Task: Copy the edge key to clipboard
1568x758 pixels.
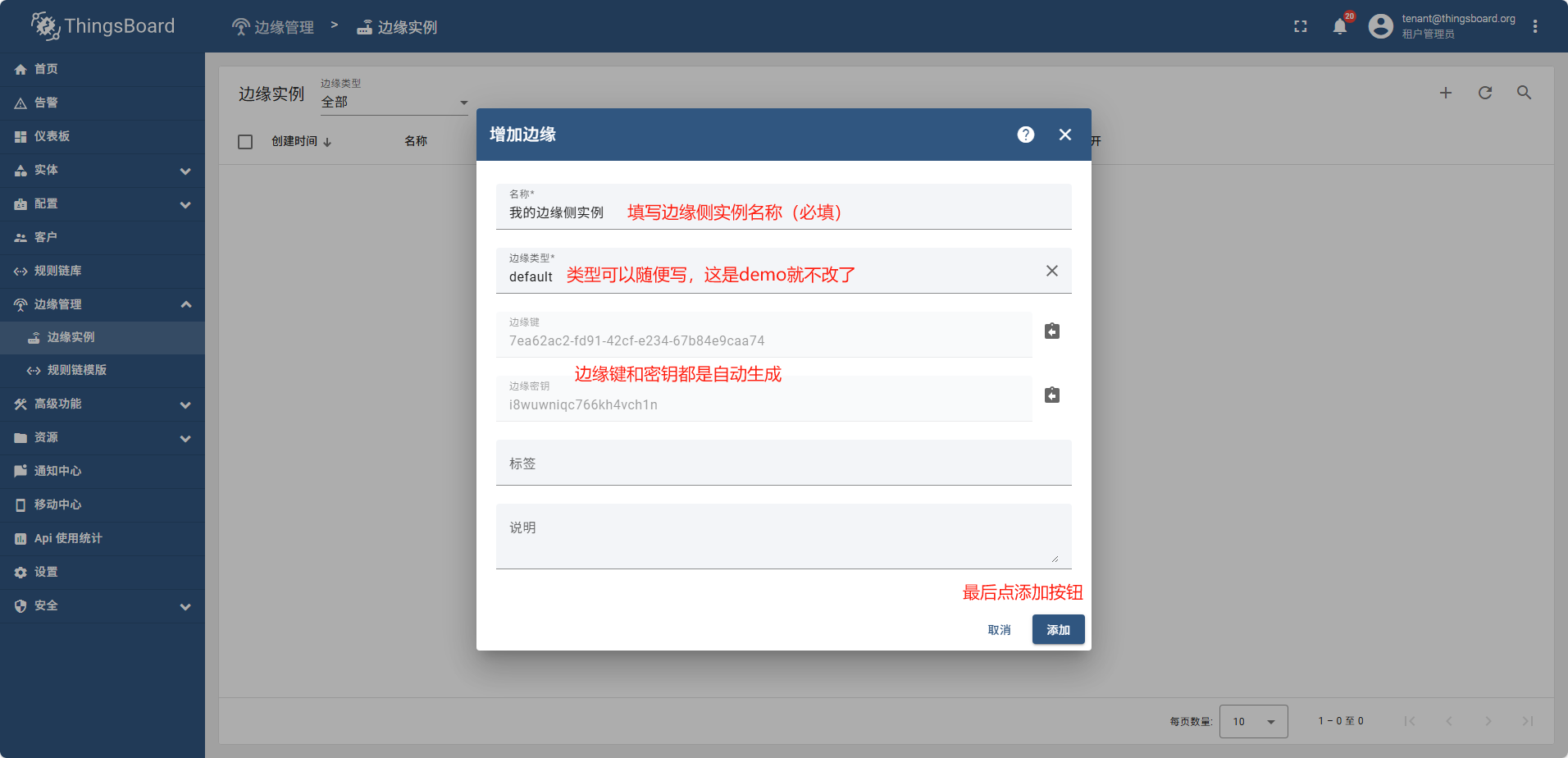Action: tap(1051, 331)
